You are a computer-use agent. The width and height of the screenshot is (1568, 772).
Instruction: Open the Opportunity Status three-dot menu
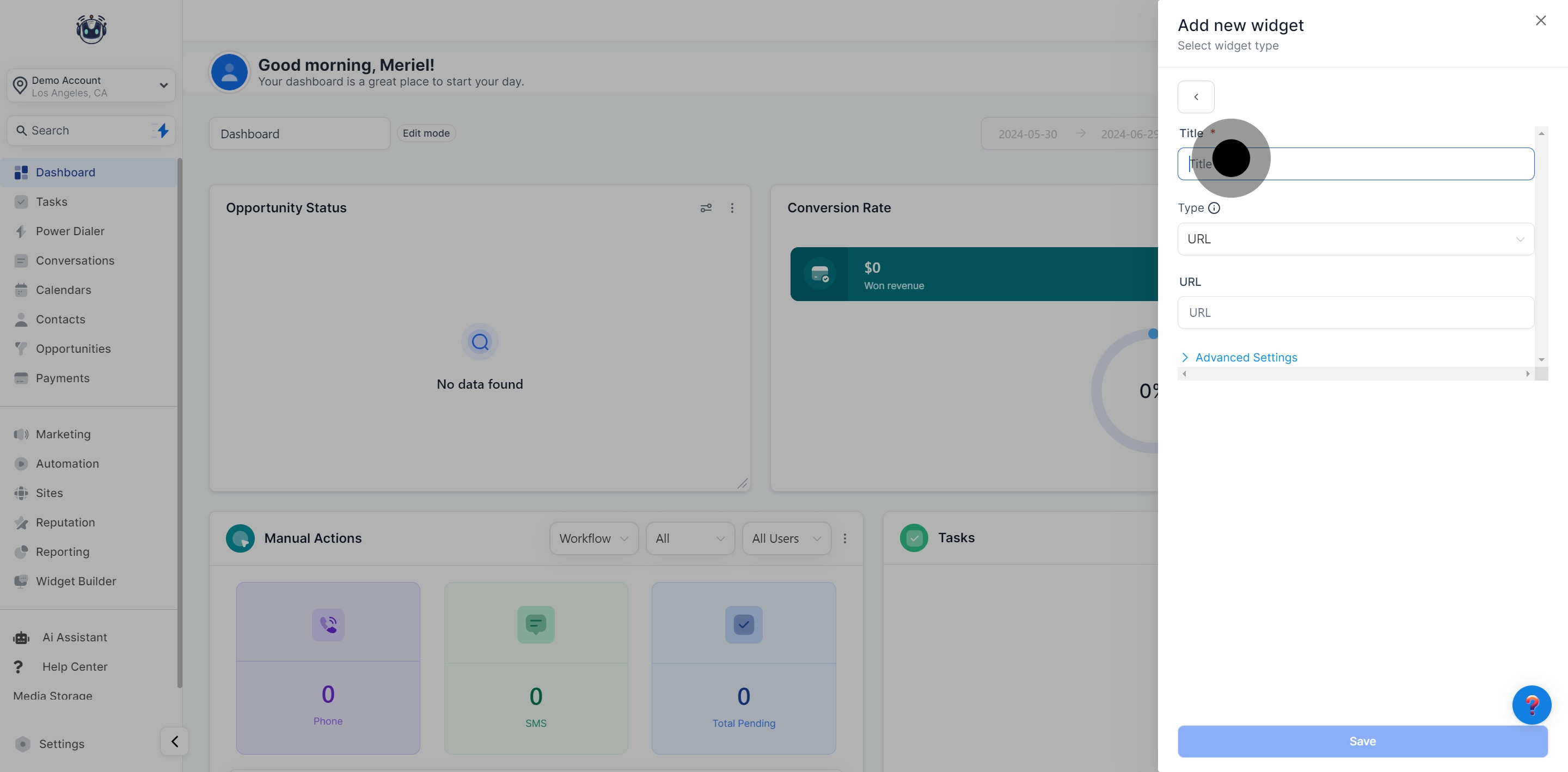click(x=732, y=208)
